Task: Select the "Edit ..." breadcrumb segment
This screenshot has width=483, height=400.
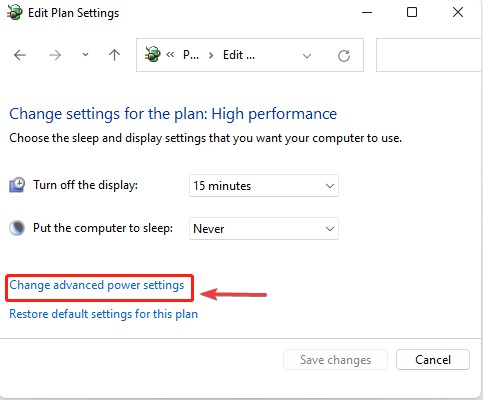Action: click(239, 55)
